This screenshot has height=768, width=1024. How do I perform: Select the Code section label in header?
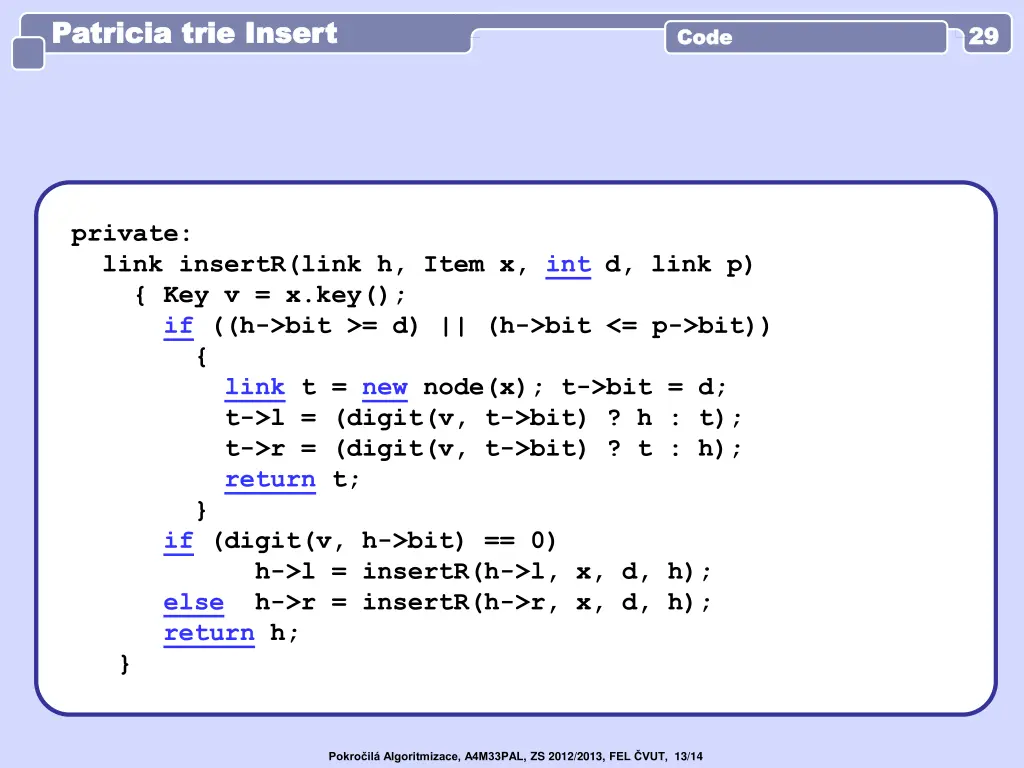[x=705, y=38]
